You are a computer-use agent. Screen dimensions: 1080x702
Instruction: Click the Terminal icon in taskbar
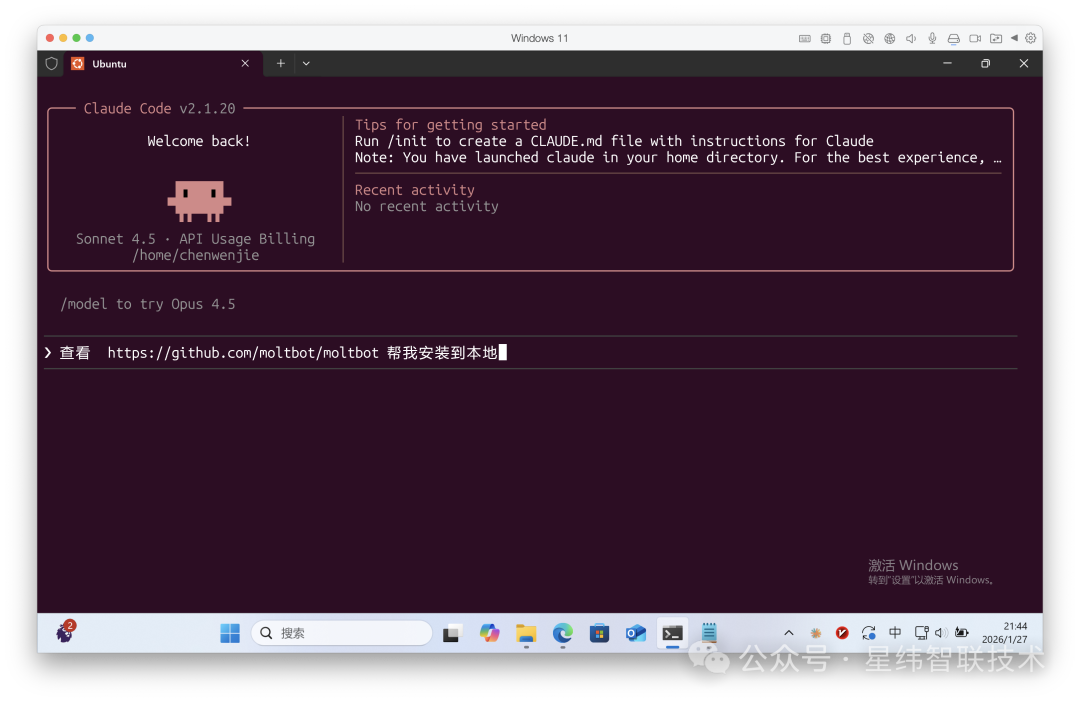[673, 633]
